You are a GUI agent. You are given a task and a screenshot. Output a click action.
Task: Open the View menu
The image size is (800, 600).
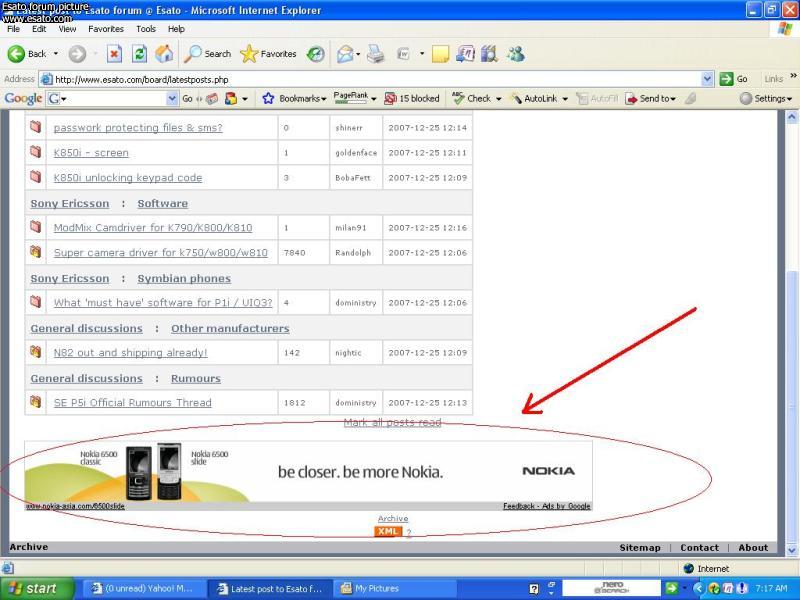pos(67,29)
